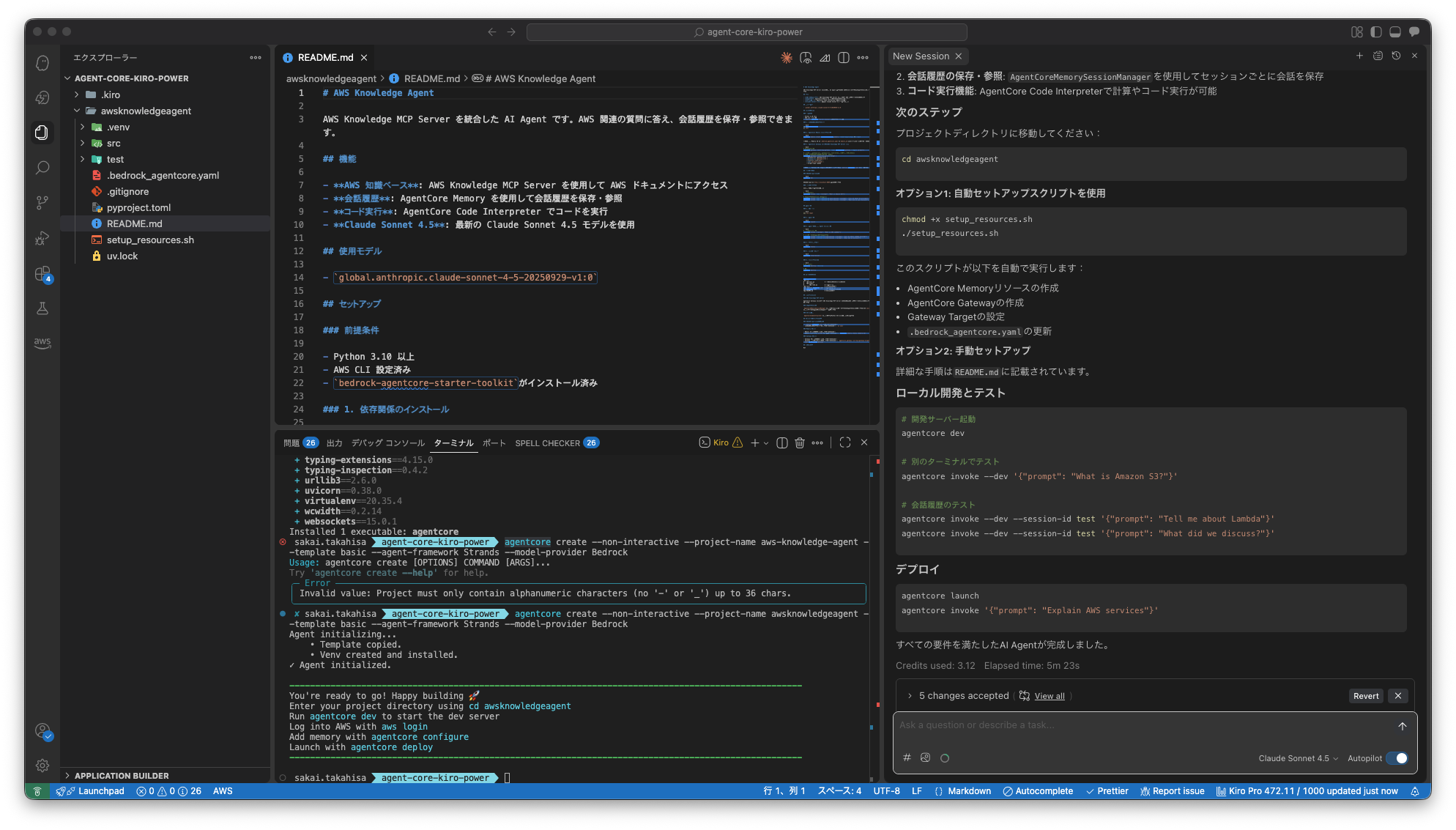
Task: Click the trash icon to kill terminal
Action: 800,442
